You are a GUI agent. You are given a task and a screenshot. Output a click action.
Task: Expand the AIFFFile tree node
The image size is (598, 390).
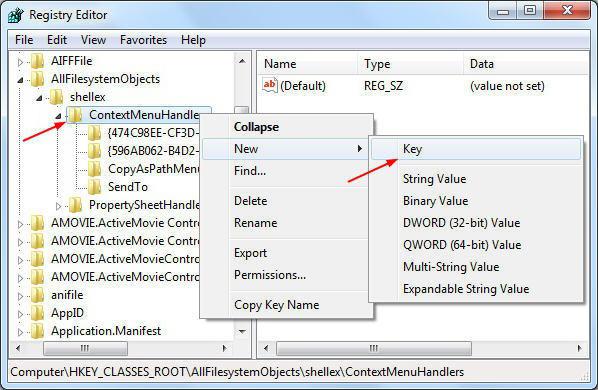pos(21,62)
